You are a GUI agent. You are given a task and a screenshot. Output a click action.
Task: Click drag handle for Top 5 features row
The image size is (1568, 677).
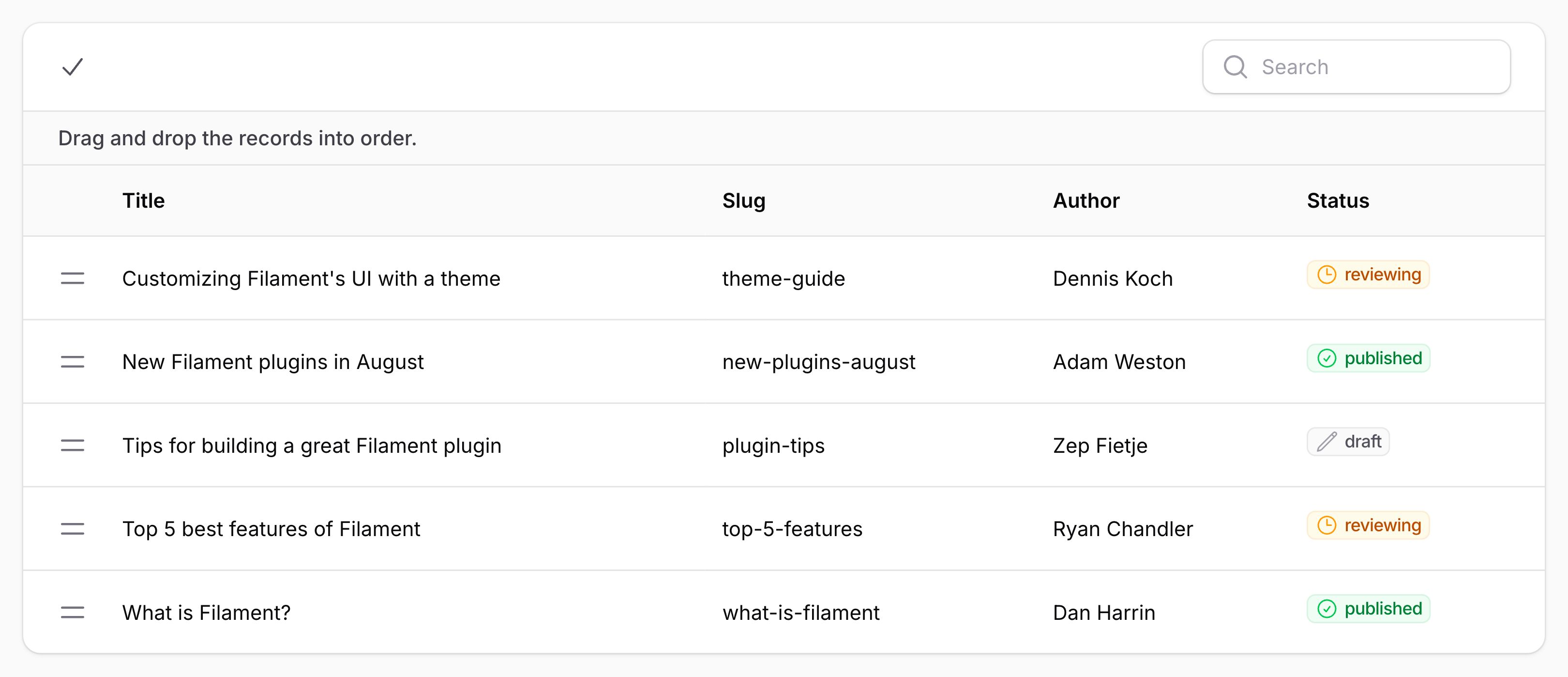pyautogui.click(x=73, y=529)
